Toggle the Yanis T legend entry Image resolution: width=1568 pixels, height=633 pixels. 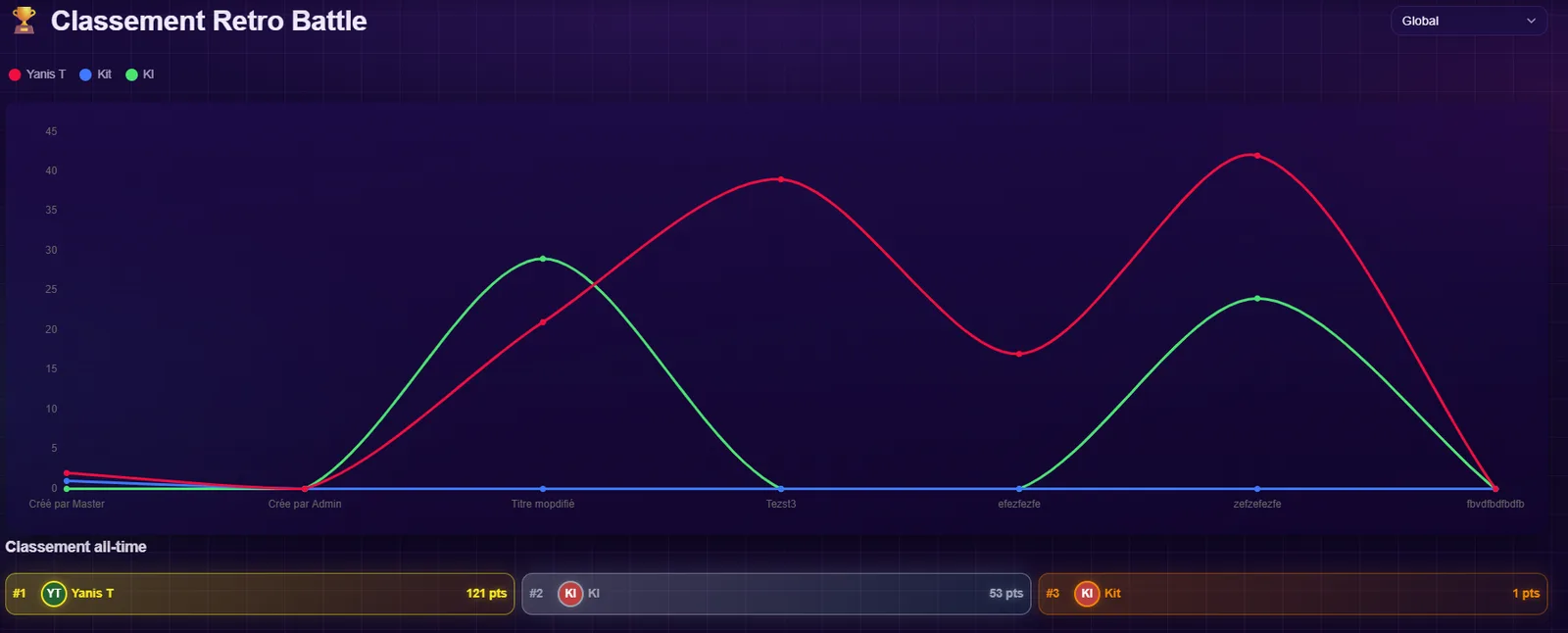tap(37, 74)
